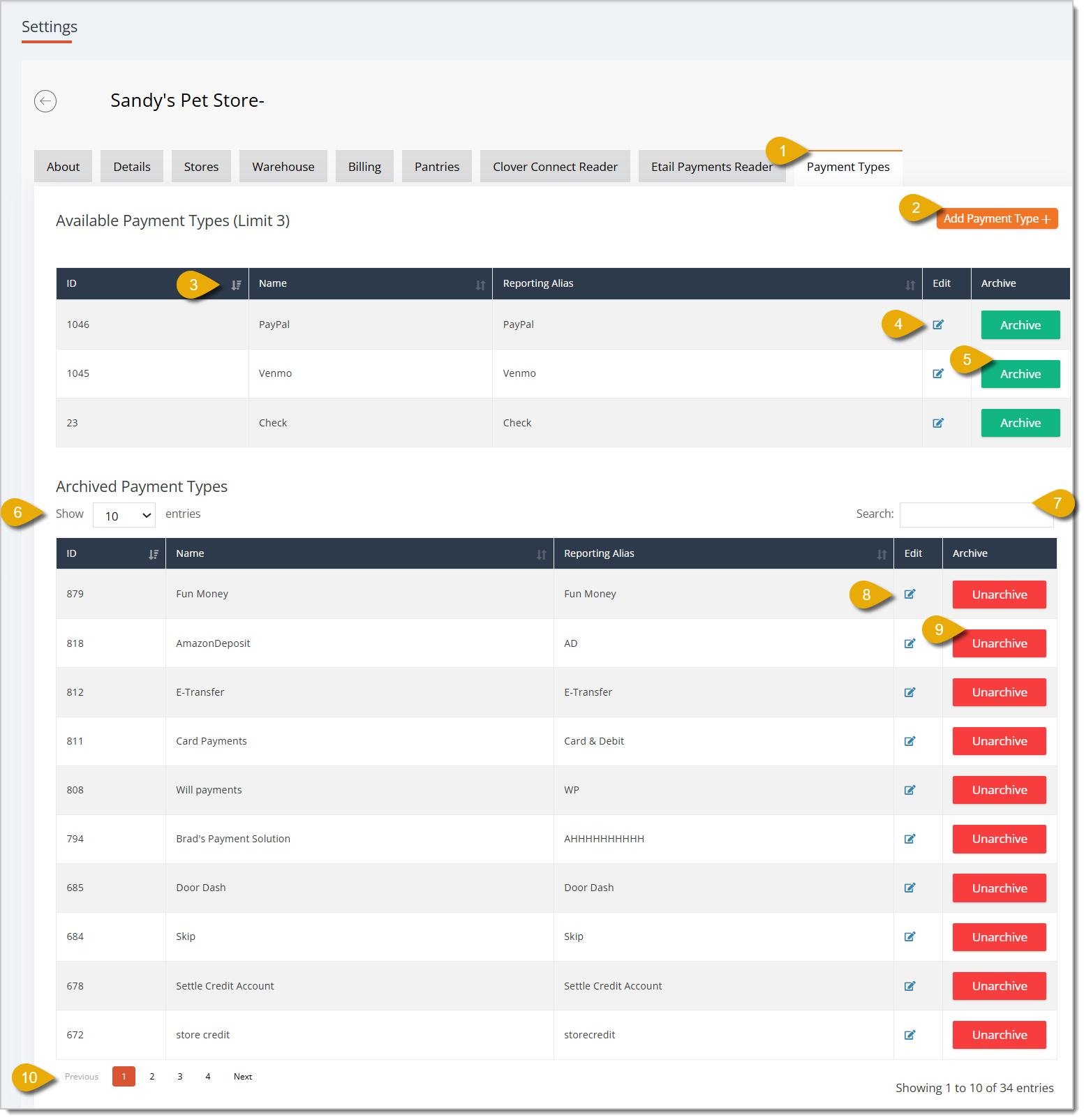Image resolution: width=1084 pixels, height=1120 pixels.
Task: Go to page 2 of archived types
Action: click(x=151, y=1077)
